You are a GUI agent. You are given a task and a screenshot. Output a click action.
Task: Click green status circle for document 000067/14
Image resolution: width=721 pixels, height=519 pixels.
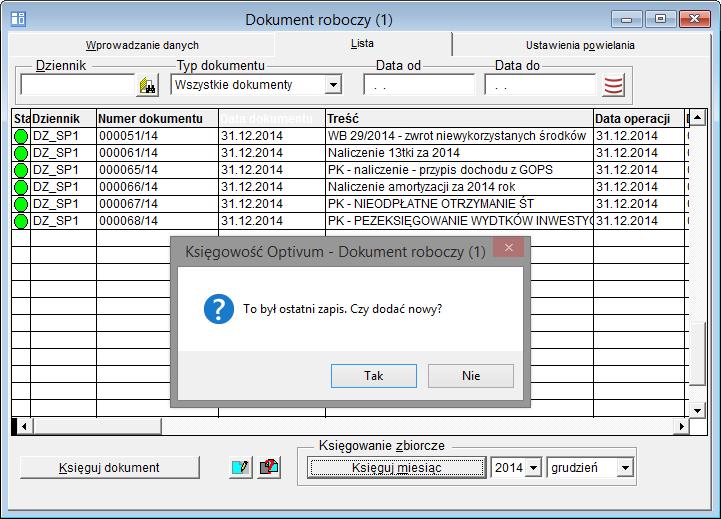pos(21,204)
